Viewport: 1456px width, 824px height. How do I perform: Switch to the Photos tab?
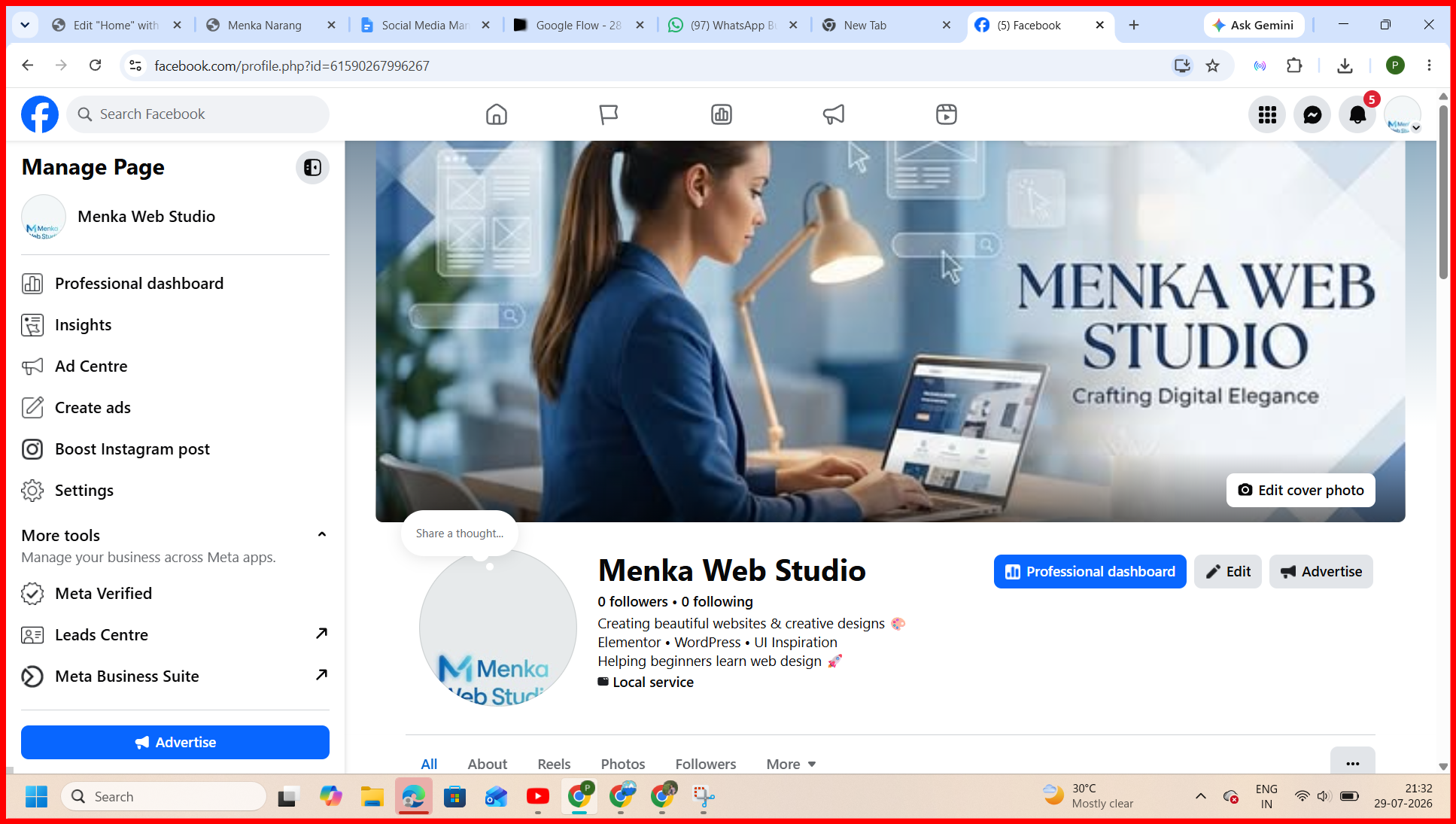[623, 764]
